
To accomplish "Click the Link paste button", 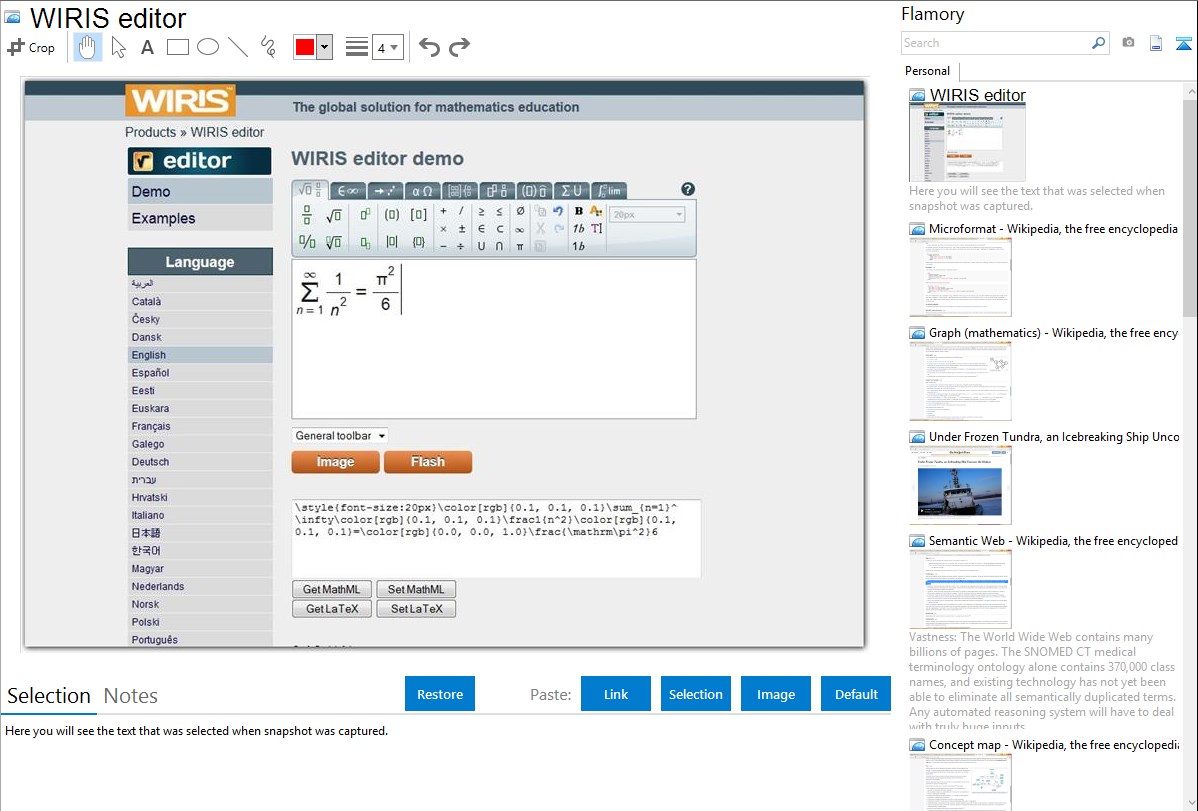I will pos(616,694).
